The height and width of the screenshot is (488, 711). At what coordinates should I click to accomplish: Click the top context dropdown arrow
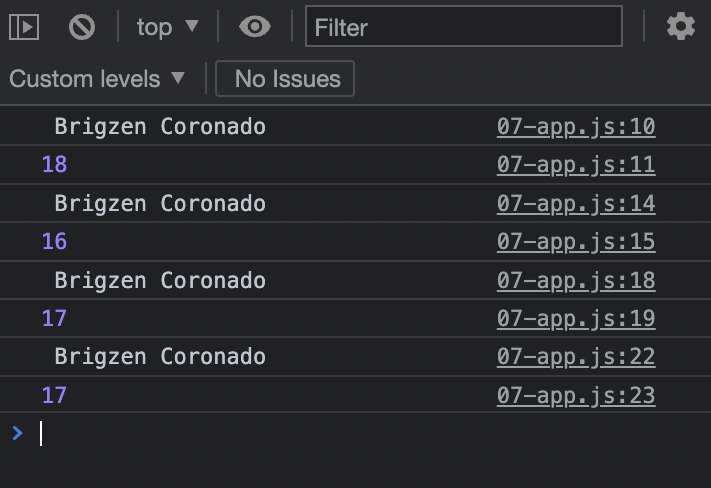[192, 26]
